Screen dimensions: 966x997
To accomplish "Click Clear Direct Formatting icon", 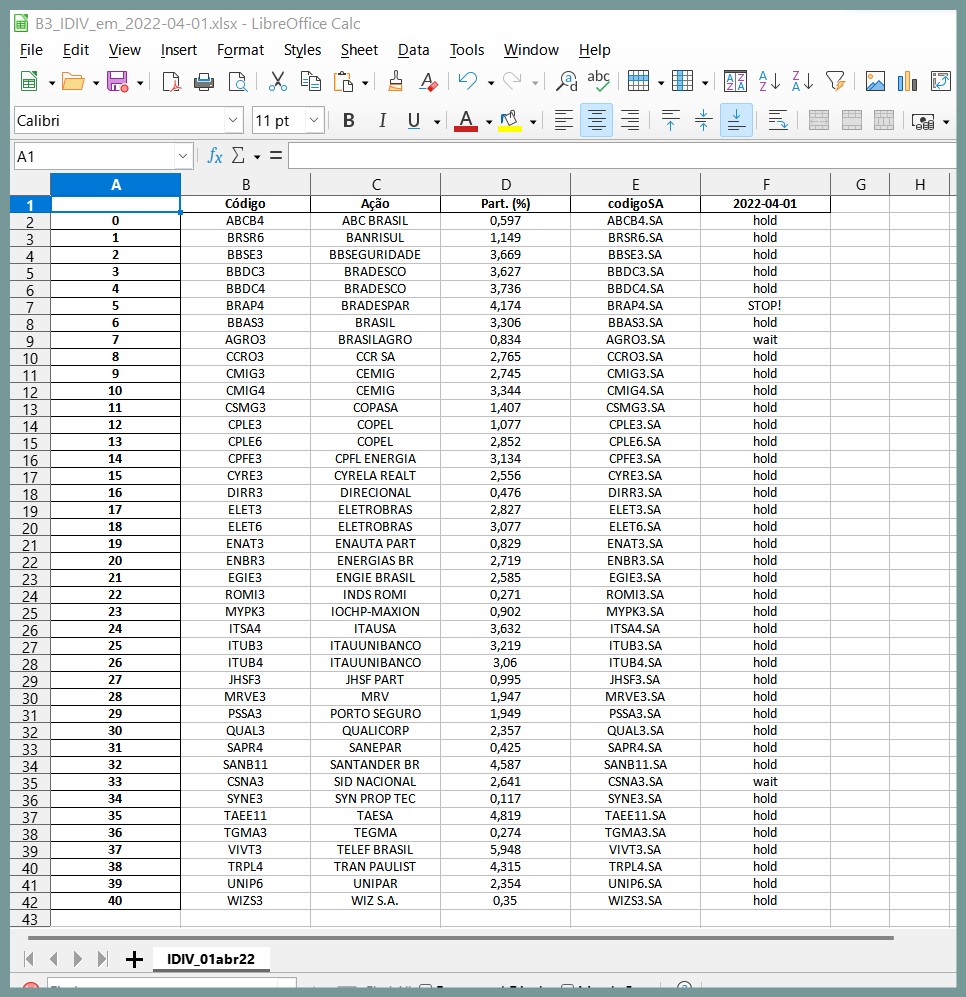I will (429, 81).
